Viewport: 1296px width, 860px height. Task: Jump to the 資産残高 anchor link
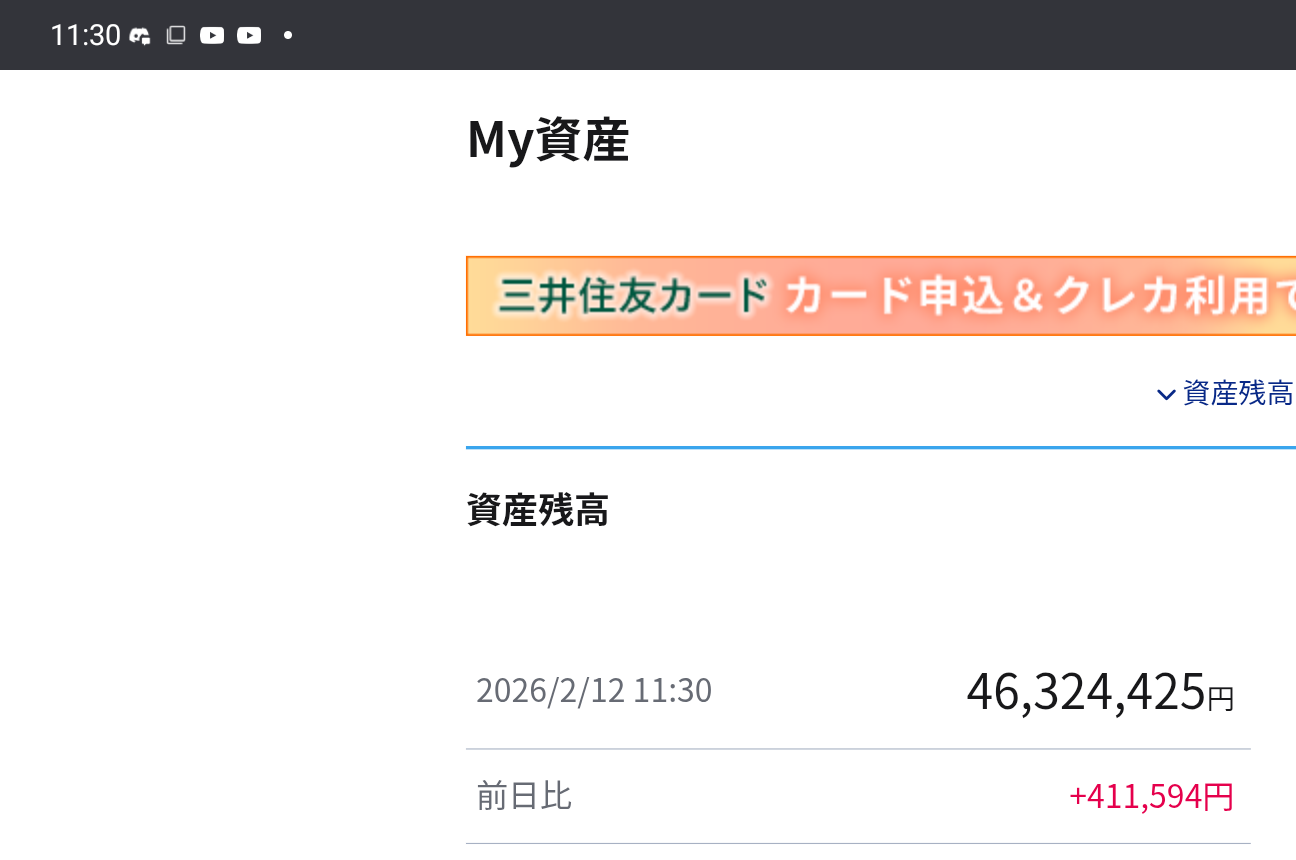coord(1238,394)
